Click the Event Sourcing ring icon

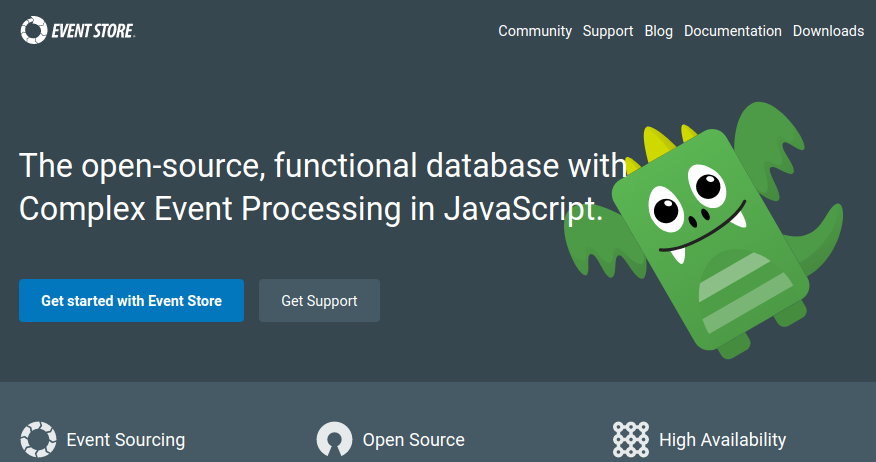pyautogui.click(x=38, y=439)
